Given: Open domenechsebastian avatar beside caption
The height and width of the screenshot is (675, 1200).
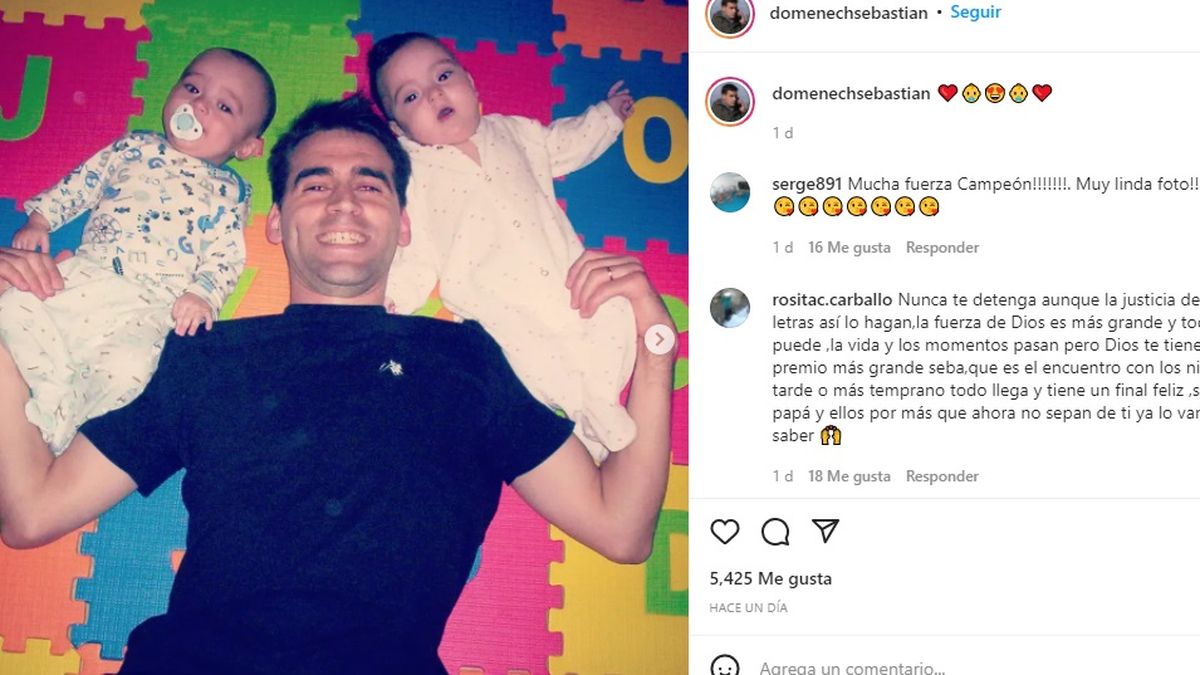Looking at the screenshot, I should click(730, 101).
